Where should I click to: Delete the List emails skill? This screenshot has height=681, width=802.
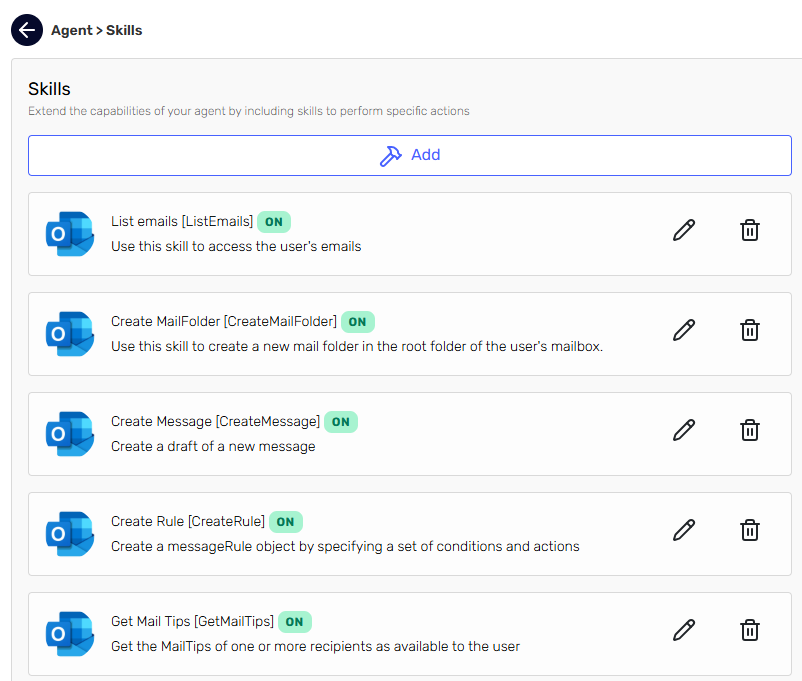(x=749, y=230)
